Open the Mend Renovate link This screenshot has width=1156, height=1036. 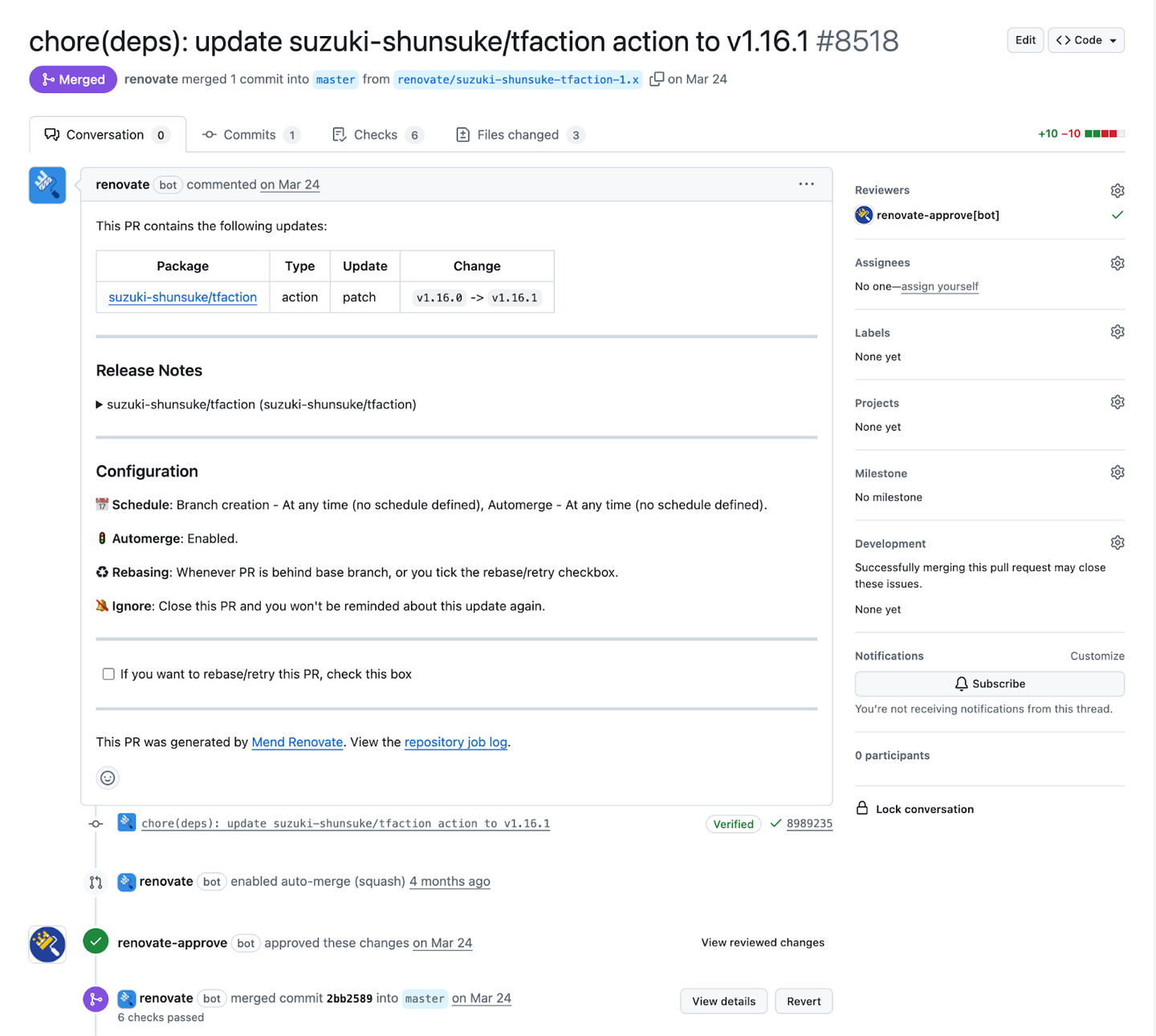[297, 742]
